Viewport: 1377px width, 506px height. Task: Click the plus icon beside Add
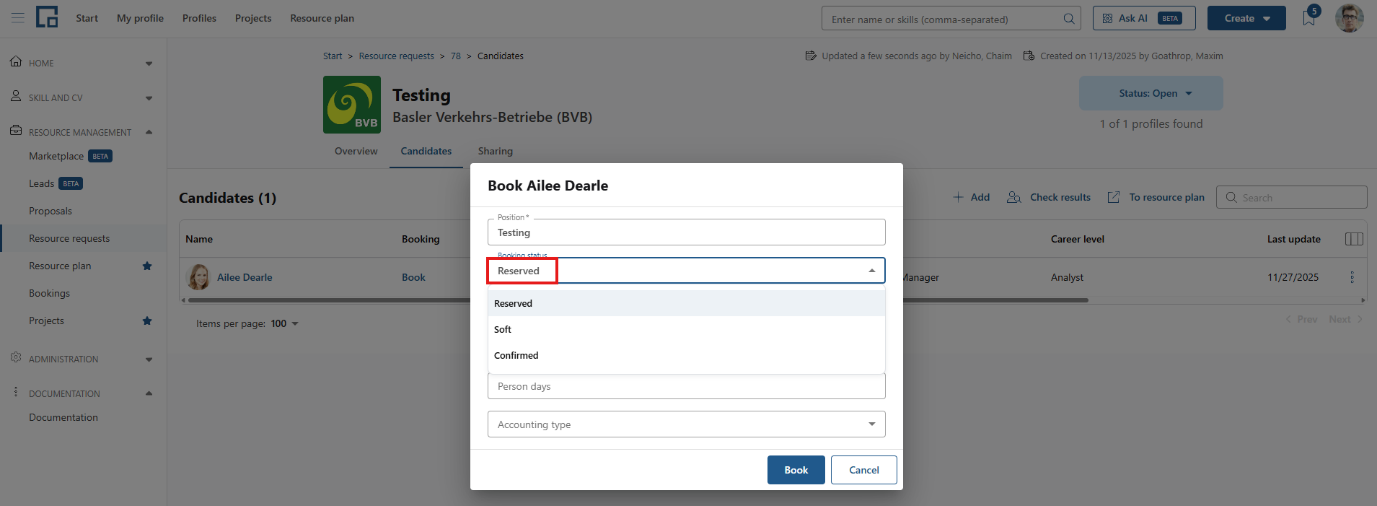pyautogui.click(x=958, y=197)
